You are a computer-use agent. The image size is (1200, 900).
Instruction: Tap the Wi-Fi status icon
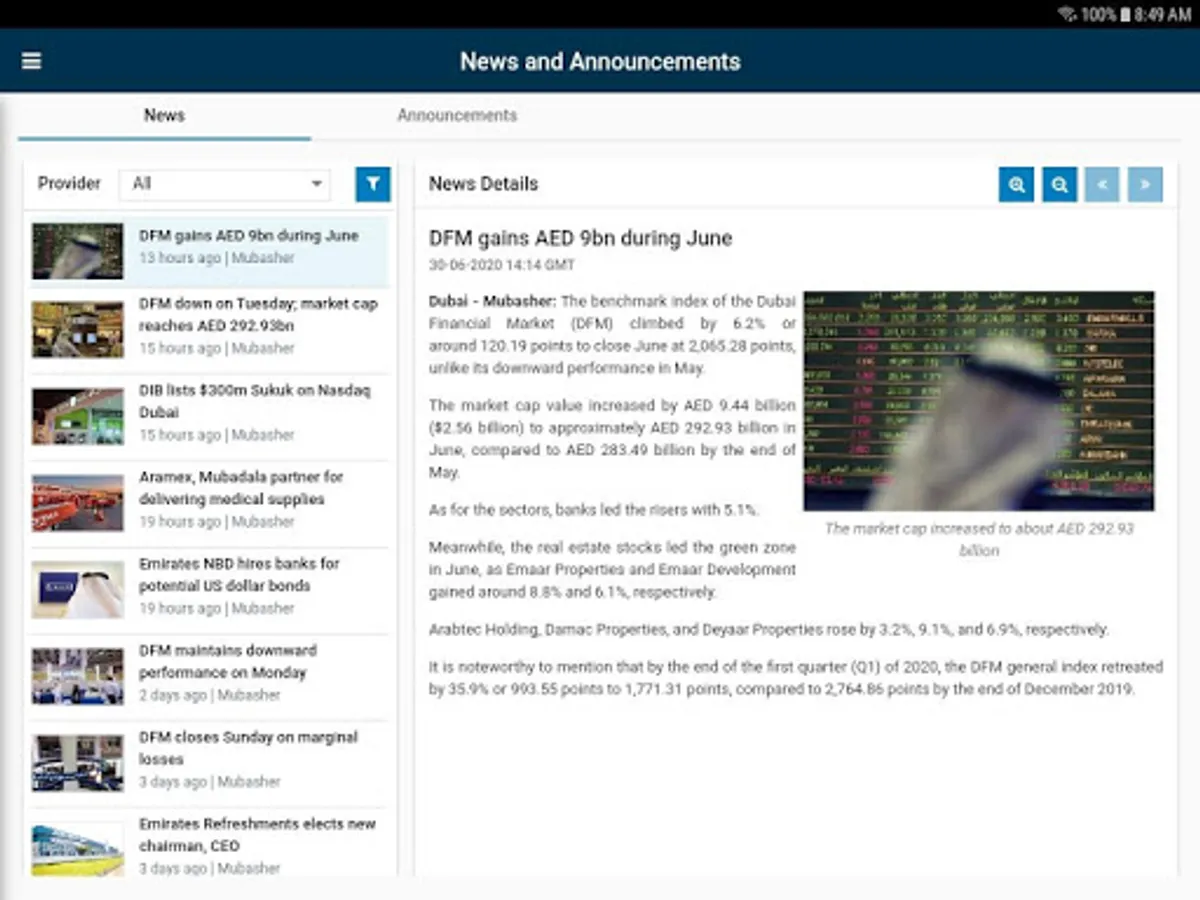coord(1067,14)
